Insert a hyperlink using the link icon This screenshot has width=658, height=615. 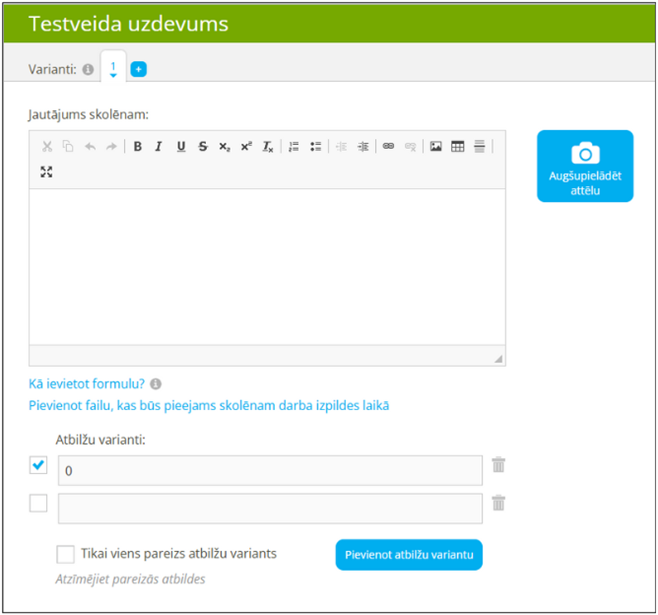tap(389, 147)
